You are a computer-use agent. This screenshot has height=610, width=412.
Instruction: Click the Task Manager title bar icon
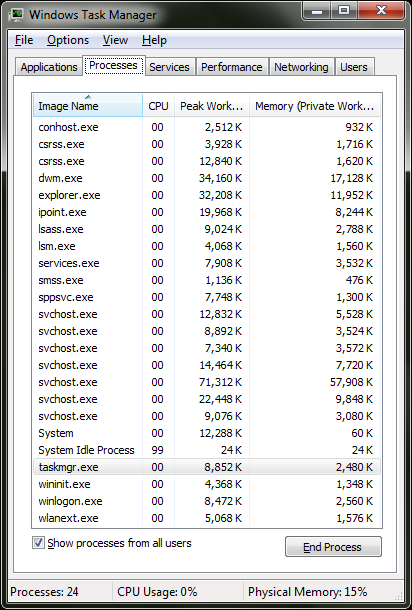click(x=16, y=14)
